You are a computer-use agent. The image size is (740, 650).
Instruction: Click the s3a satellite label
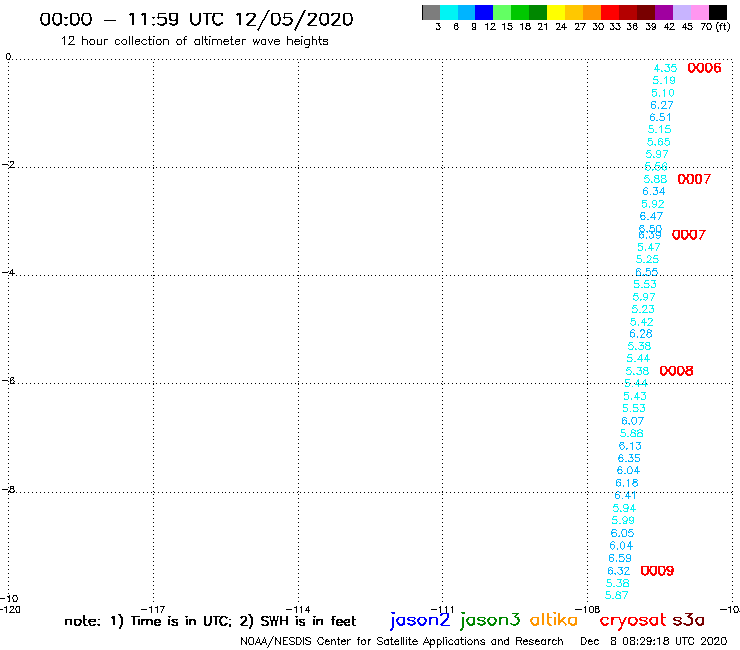(x=688, y=620)
